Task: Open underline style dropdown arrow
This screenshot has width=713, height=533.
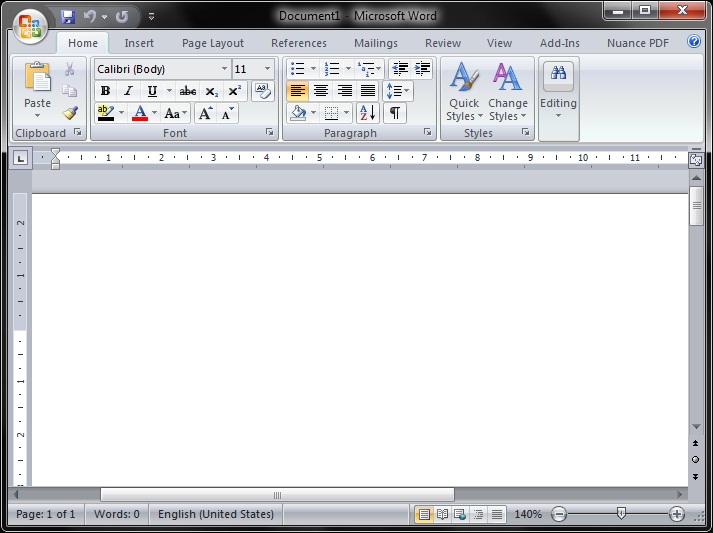Action: click(169, 91)
